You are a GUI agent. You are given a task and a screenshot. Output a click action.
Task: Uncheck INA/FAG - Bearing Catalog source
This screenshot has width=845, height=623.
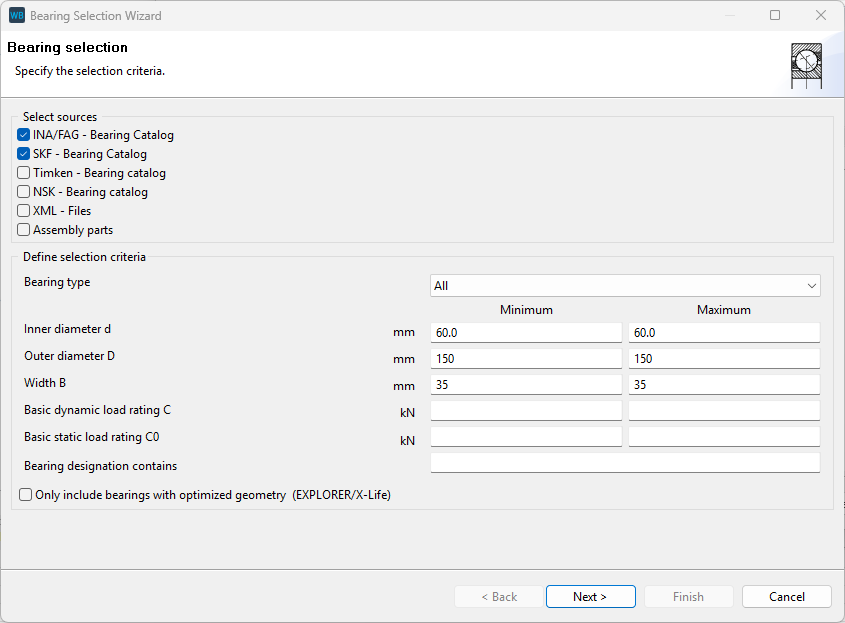pos(24,135)
